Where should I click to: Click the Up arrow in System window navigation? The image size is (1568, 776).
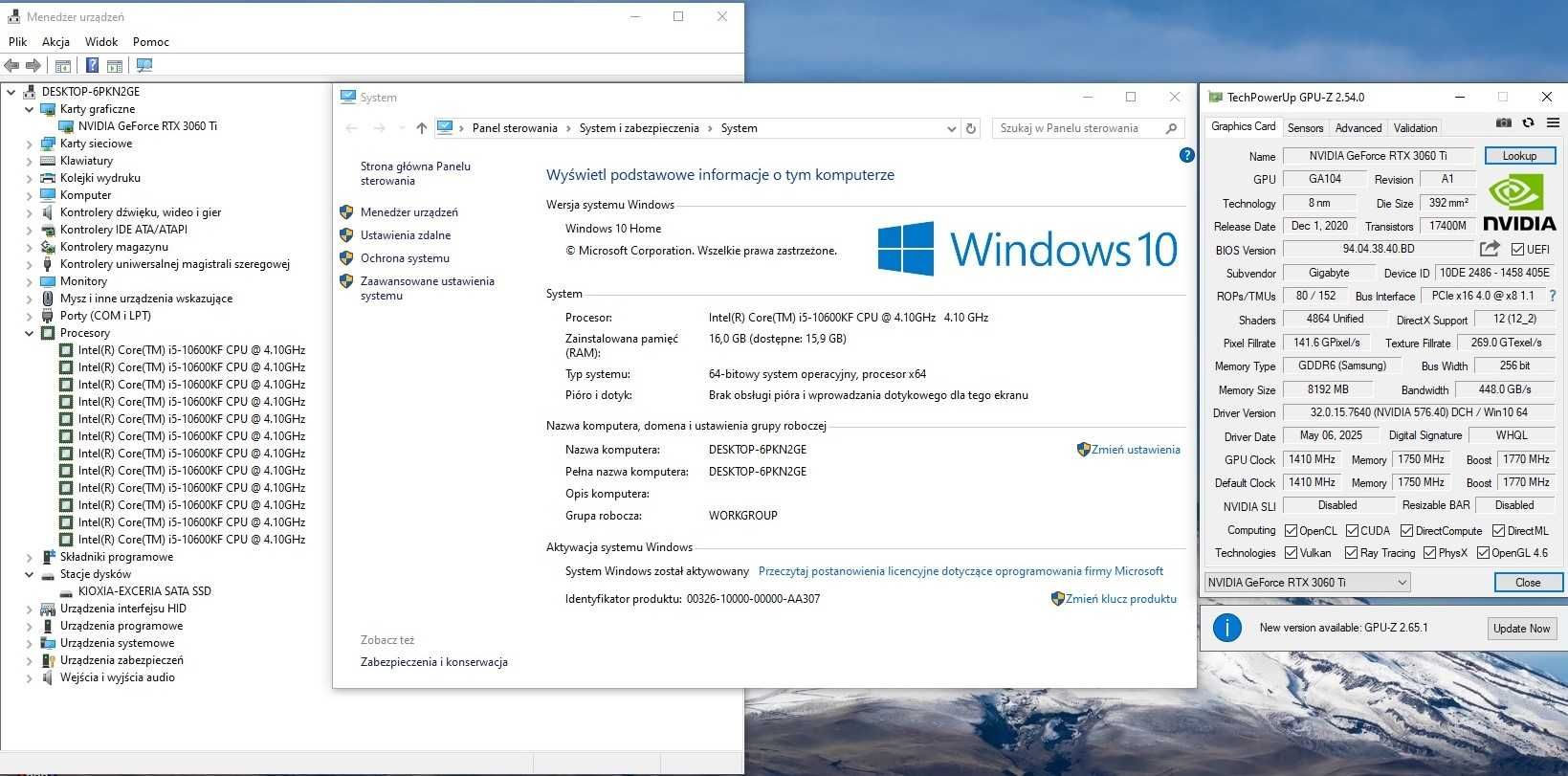tap(422, 128)
